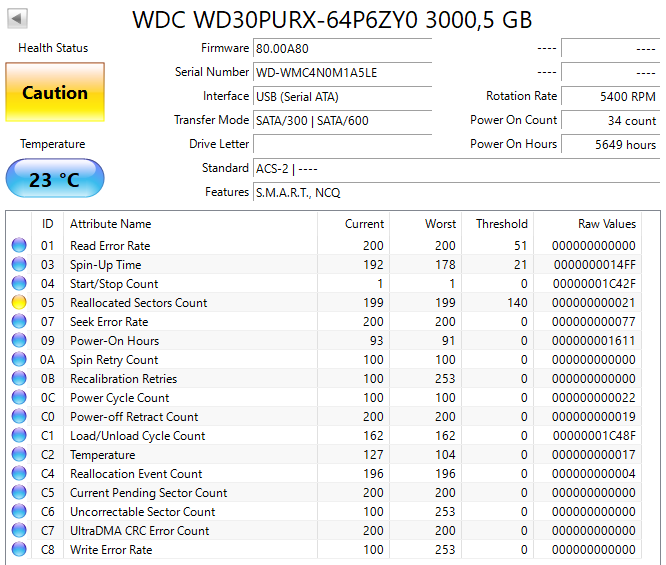Click the yellow Caution health status button
666x565 pixels.
tap(55, 93)
